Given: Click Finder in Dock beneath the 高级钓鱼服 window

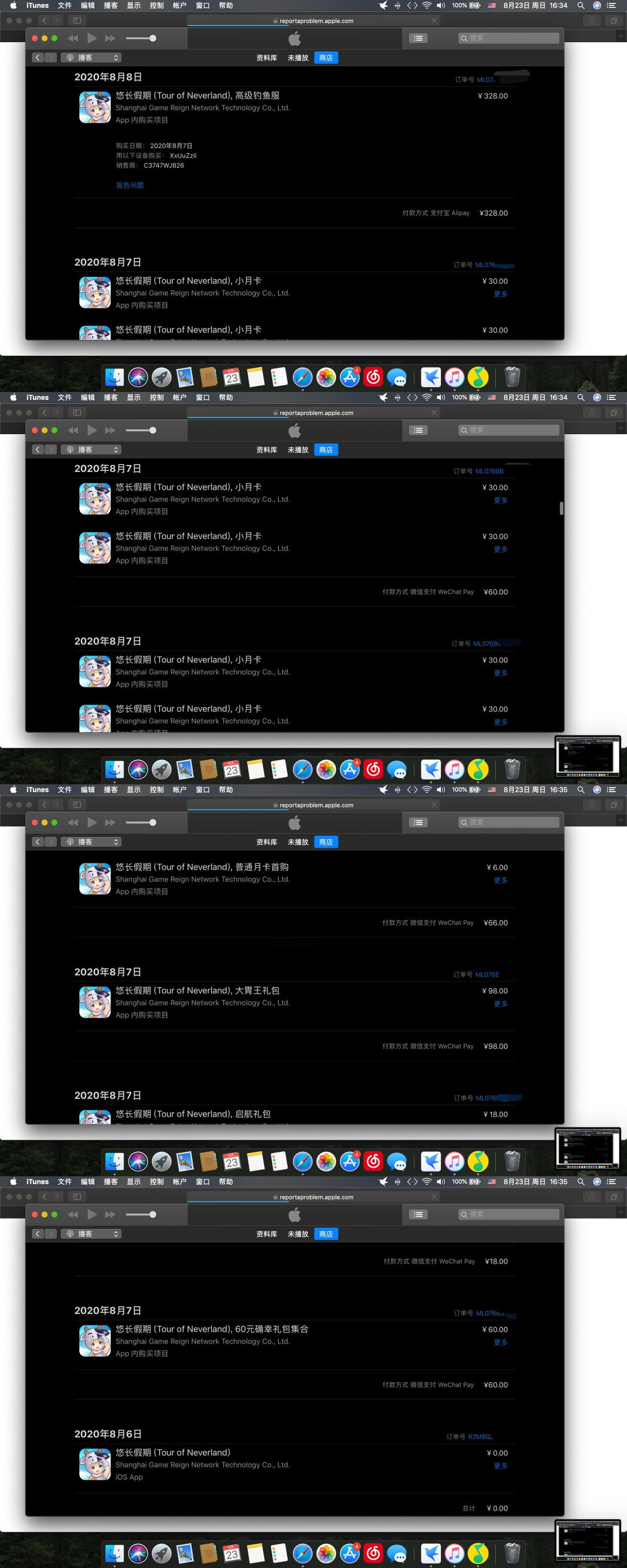Looking at the screenshot, I should coord(115,378).
